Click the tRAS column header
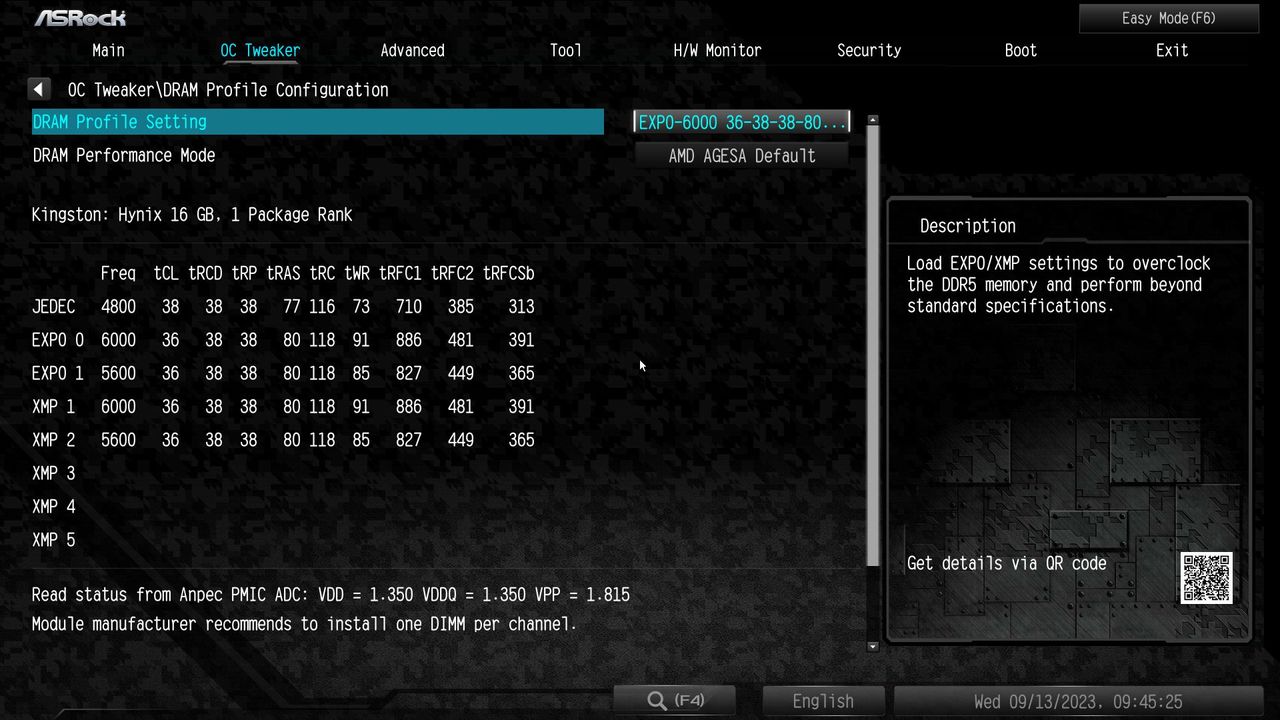 click(283, 273)
